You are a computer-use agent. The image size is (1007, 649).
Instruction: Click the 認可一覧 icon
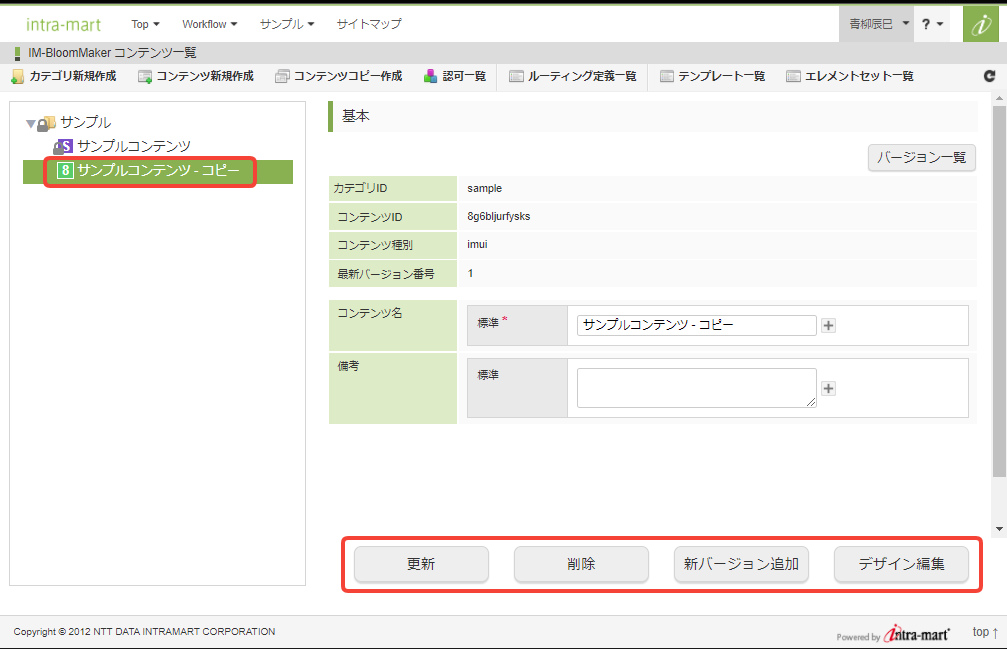(x=430, y=76)
